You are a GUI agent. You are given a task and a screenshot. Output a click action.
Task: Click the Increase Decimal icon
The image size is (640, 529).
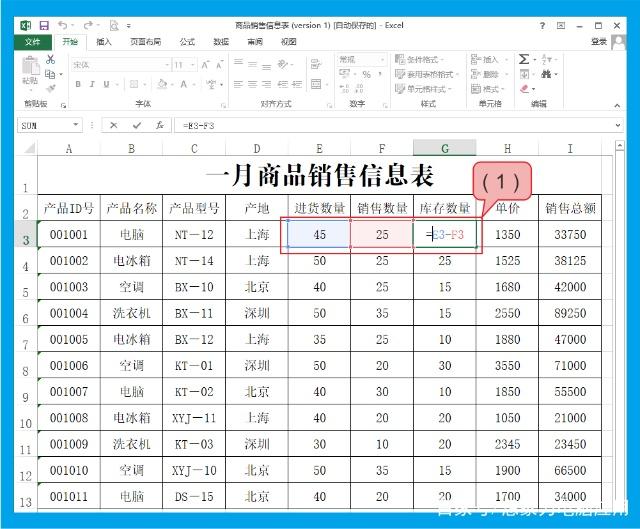pos(344,88)
